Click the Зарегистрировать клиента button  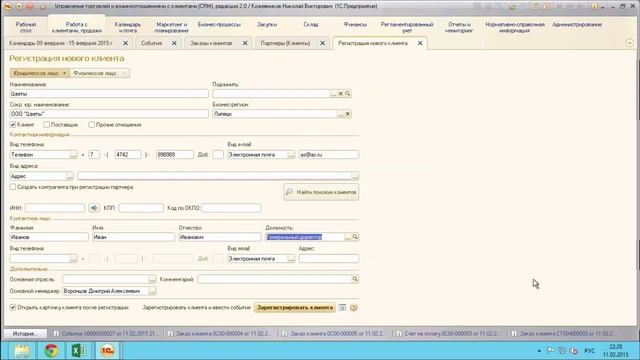(x=295, y=307)
